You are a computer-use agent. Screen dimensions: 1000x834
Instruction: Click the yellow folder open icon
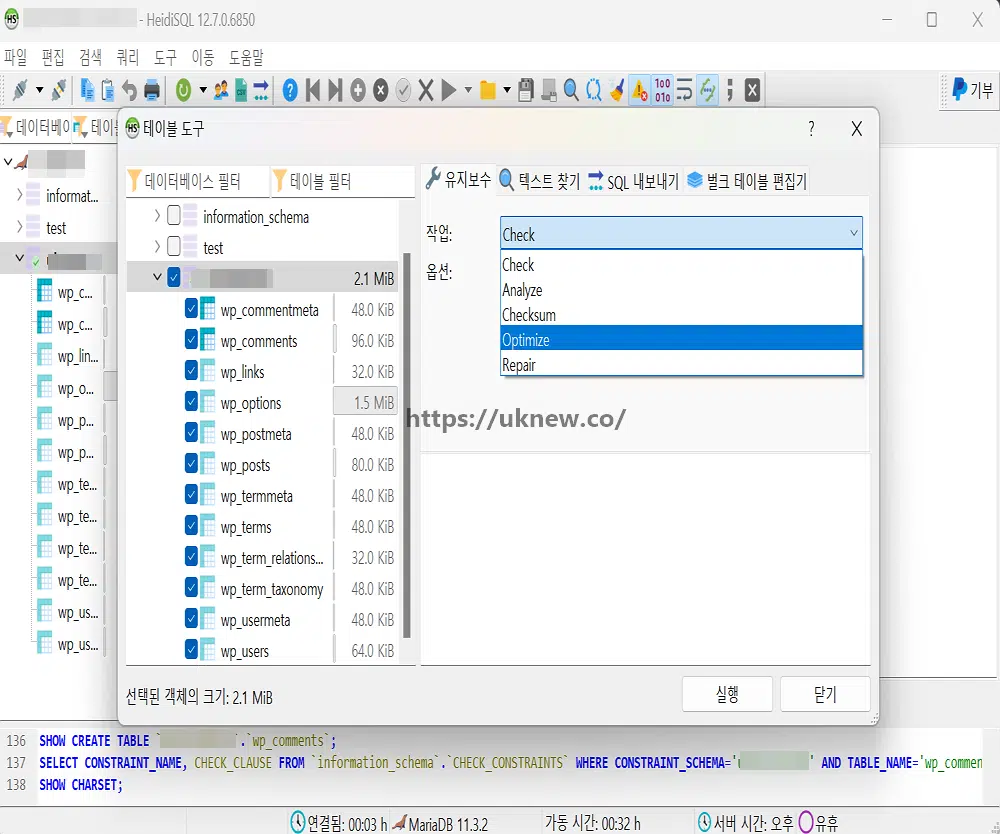[x=488, y=91]
